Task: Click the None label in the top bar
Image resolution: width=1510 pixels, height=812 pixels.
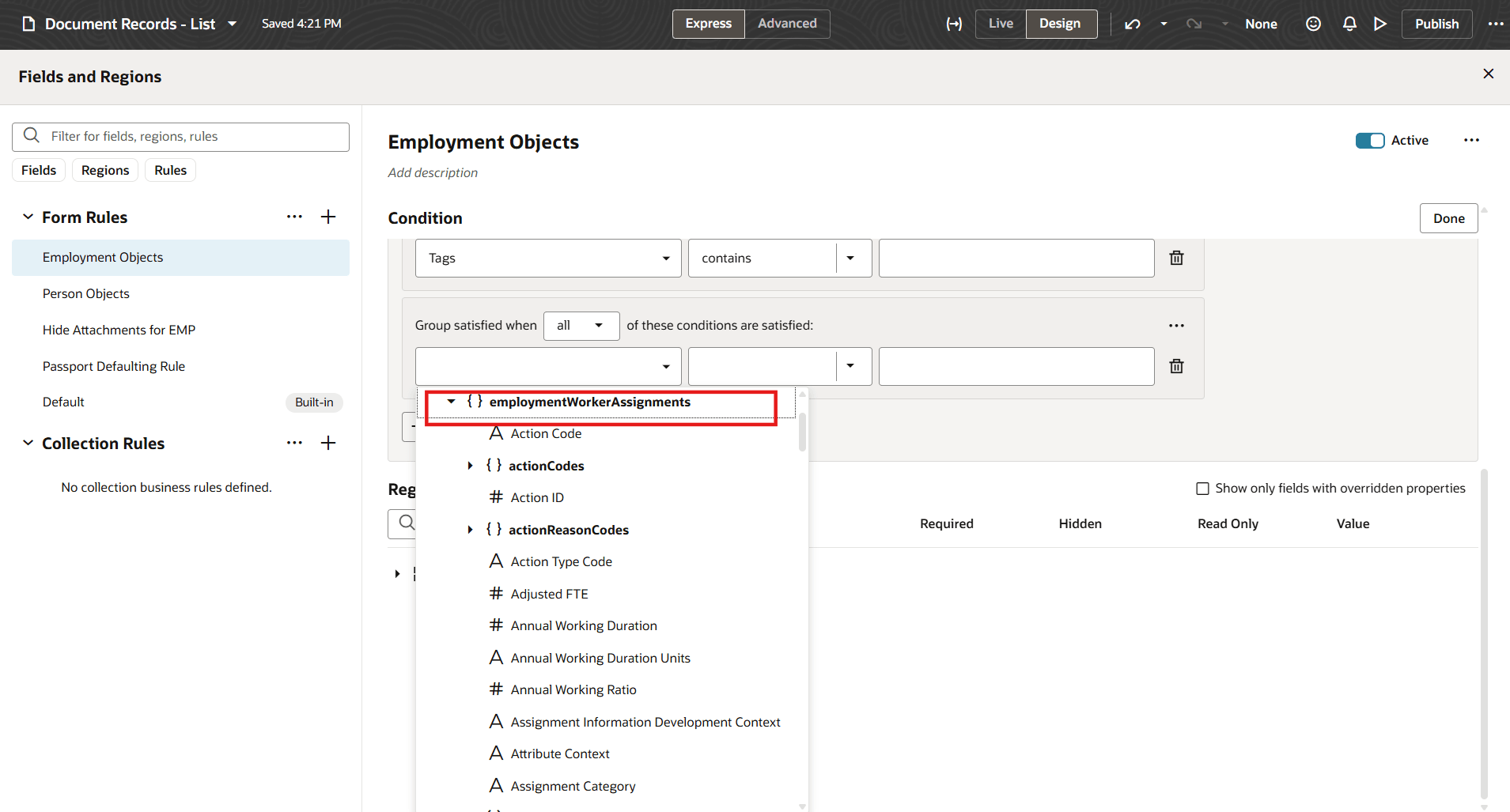Action: [x=1261, y=24]
